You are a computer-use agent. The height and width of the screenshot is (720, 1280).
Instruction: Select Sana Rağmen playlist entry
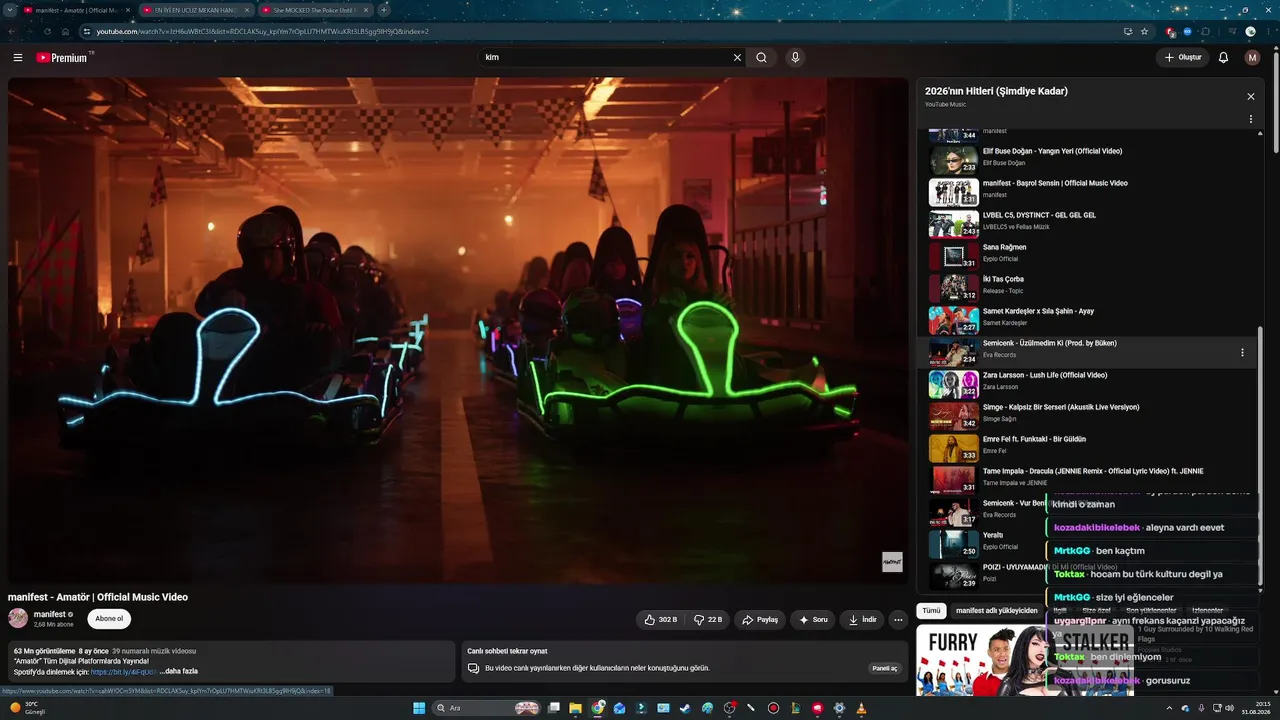pyautogui.click(x=1086, y=256)
